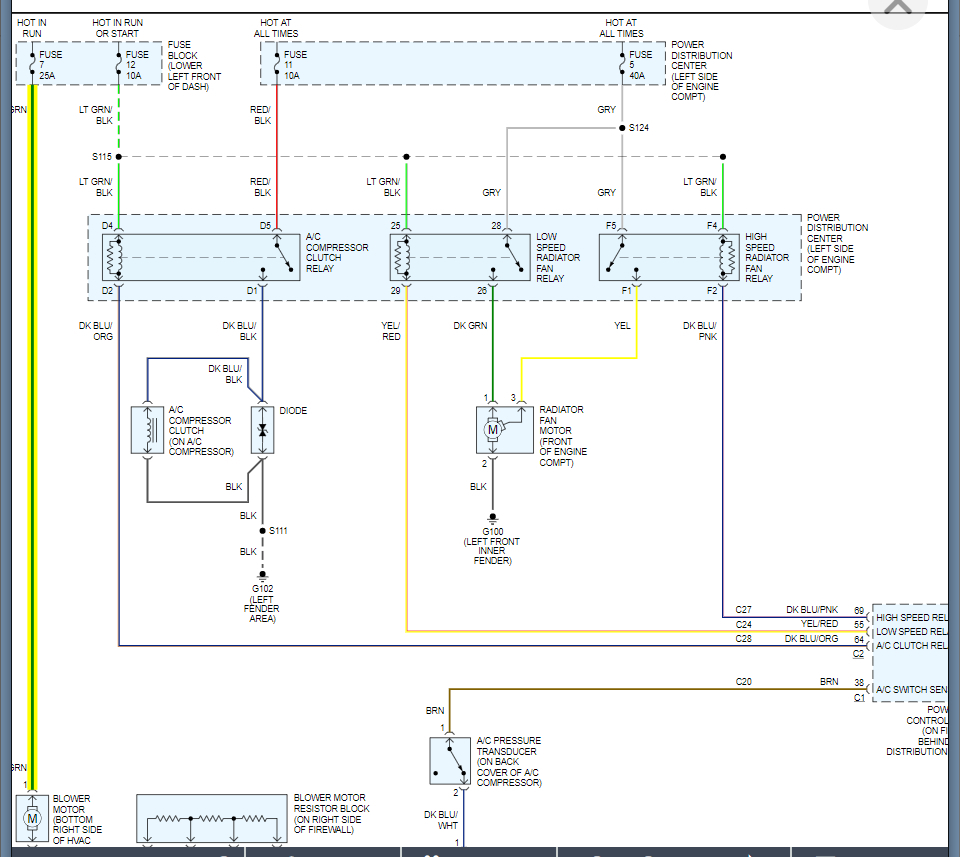Click the diode symbol
The image size is (960, 857).
[263, 430]
